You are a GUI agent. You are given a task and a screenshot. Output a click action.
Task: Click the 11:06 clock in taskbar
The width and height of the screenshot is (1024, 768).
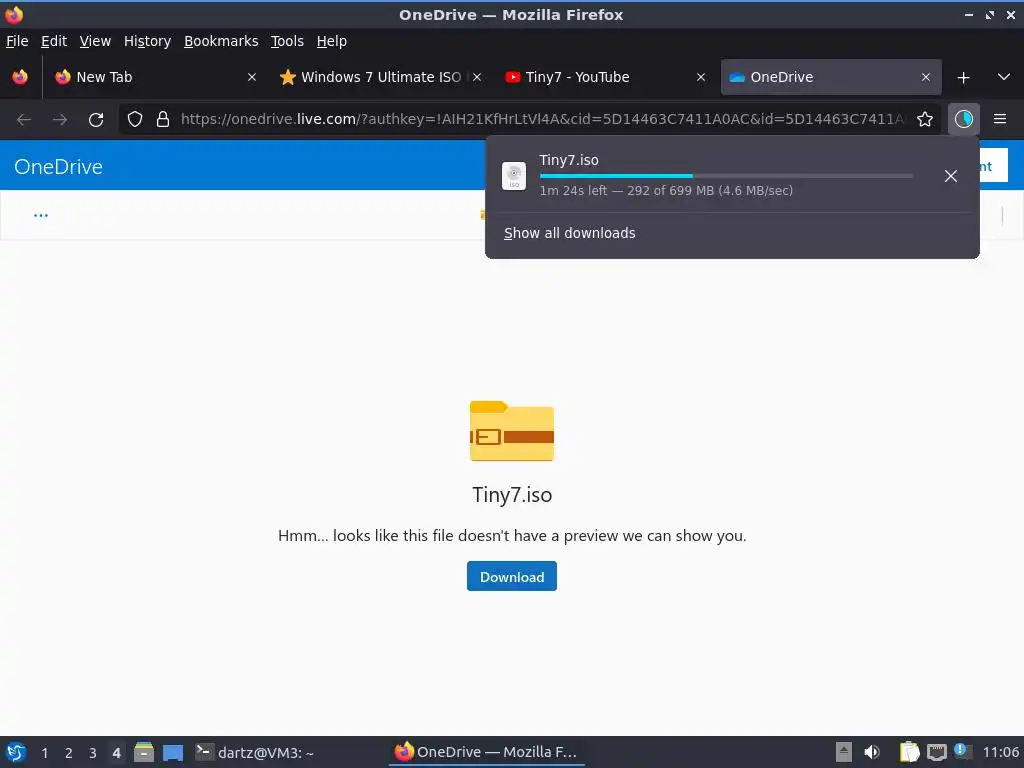1000,752
